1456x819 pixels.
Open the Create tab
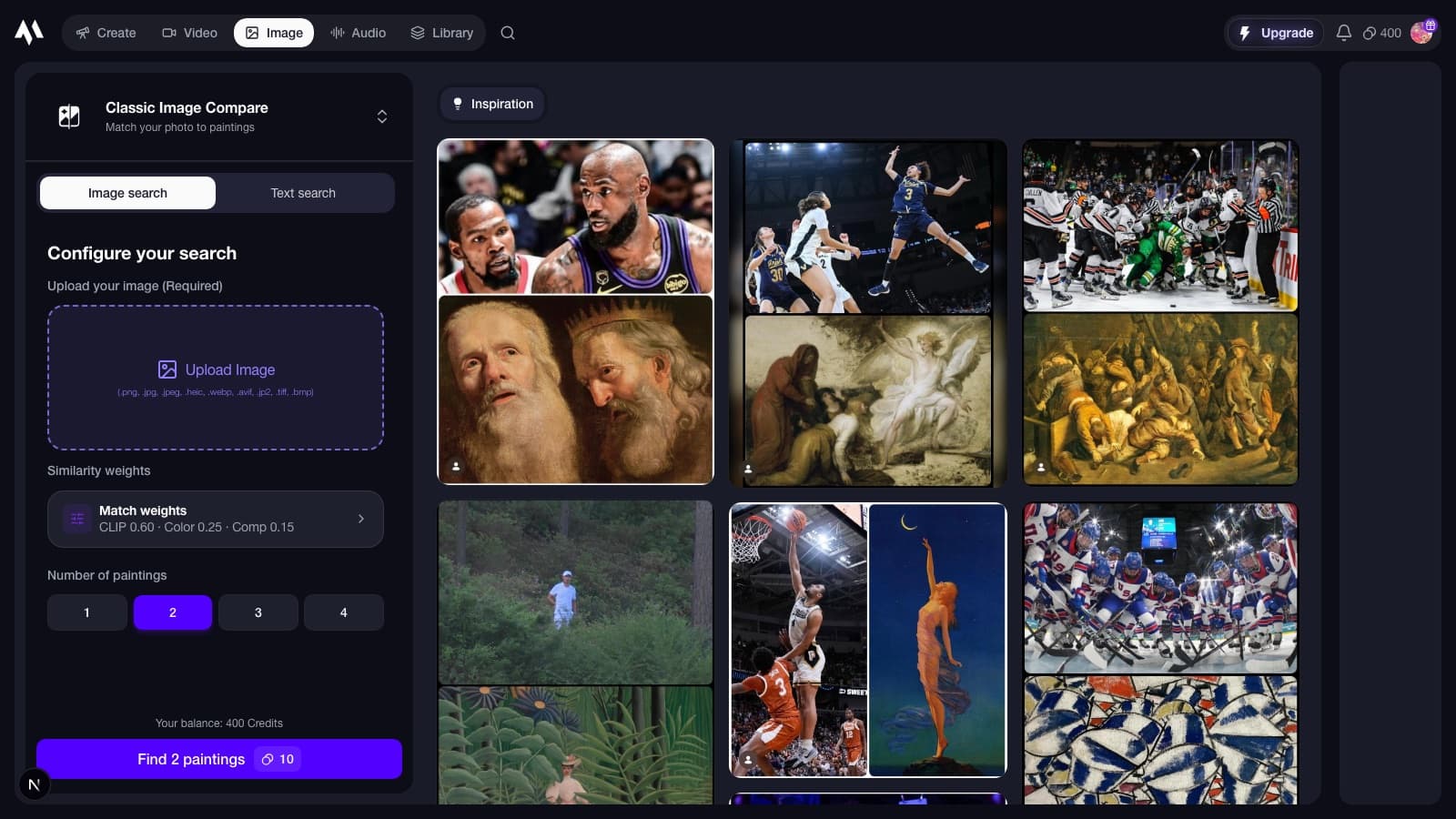(x=106, y=33)
